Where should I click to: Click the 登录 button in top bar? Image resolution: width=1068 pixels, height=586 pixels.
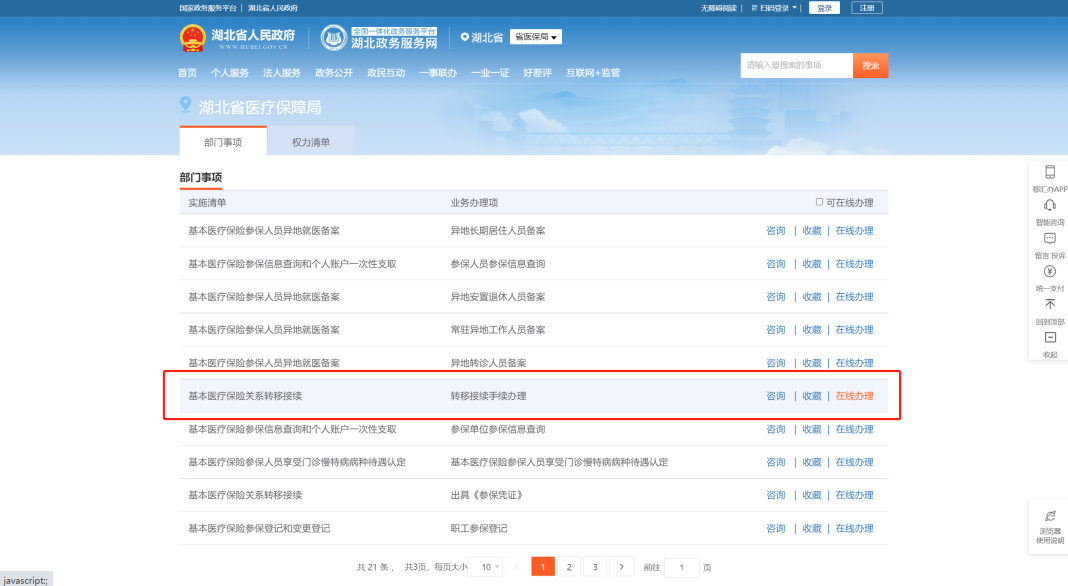click(x=824, y=8)
